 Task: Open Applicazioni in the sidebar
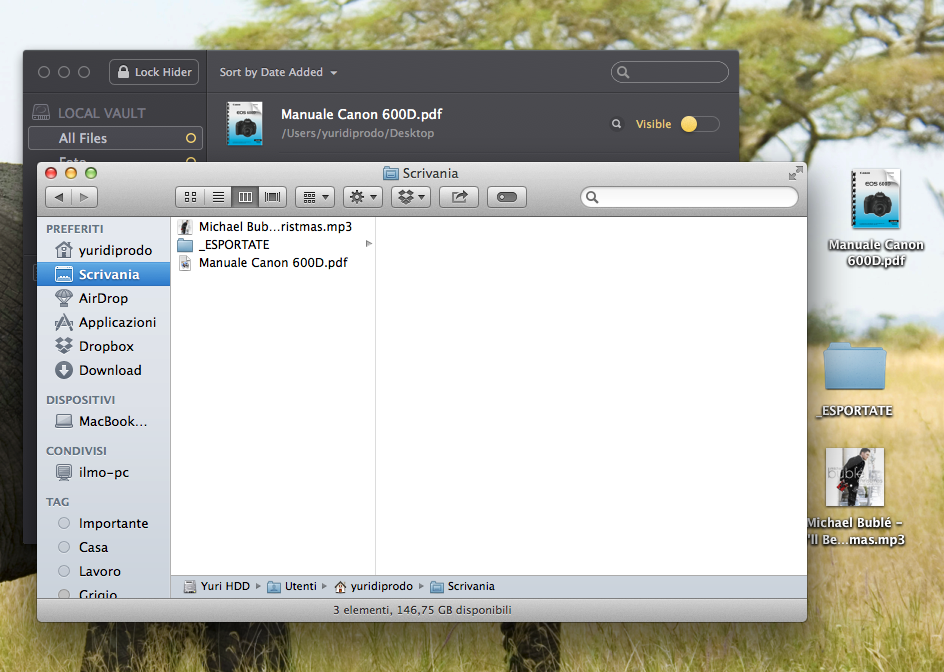(104, 322)
